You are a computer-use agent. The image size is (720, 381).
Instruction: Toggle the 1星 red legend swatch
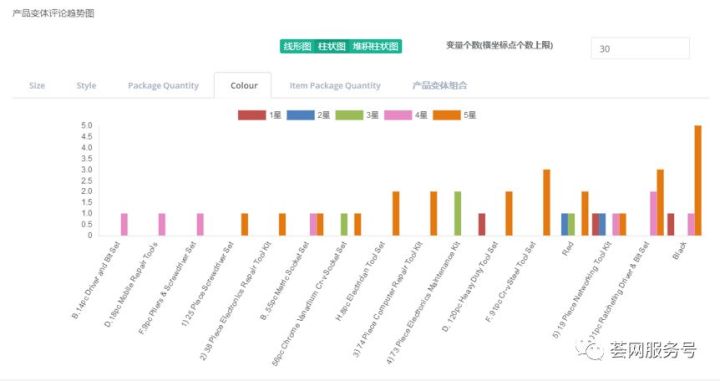(252, 115)
